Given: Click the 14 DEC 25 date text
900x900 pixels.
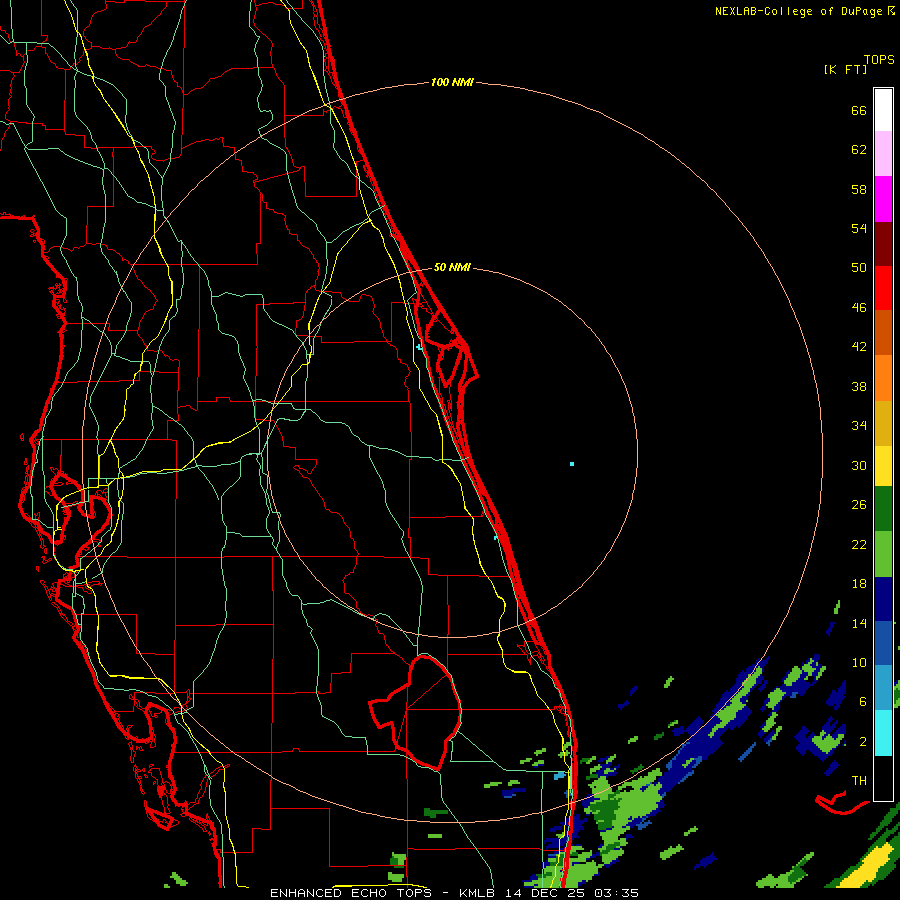Looking at the screenshot, I should 545,893.
